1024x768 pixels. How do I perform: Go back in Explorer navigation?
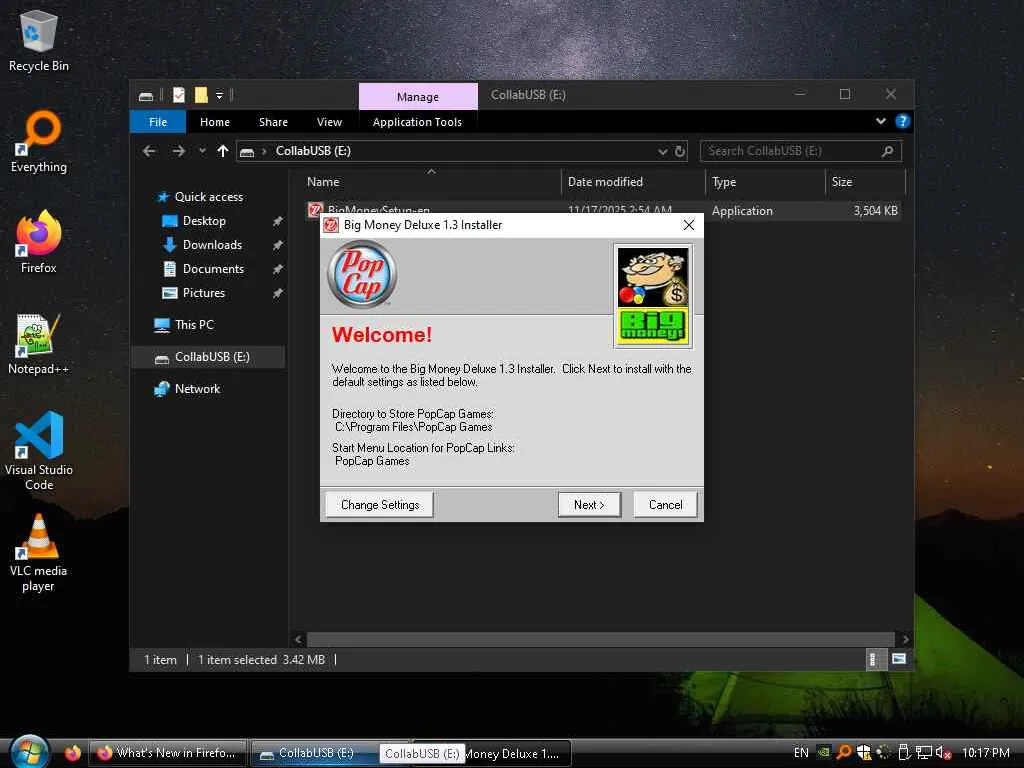(149, 152)
